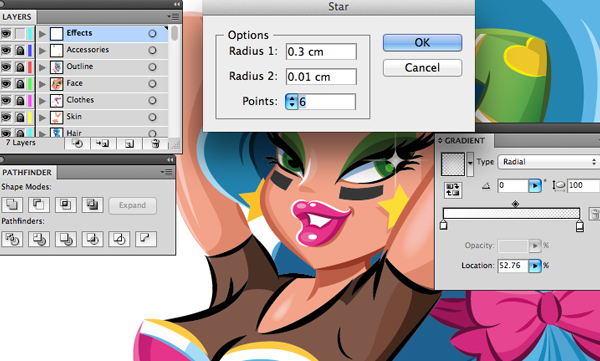
Task: Click the Trim pathfinder icon
Action: (39, 239)
